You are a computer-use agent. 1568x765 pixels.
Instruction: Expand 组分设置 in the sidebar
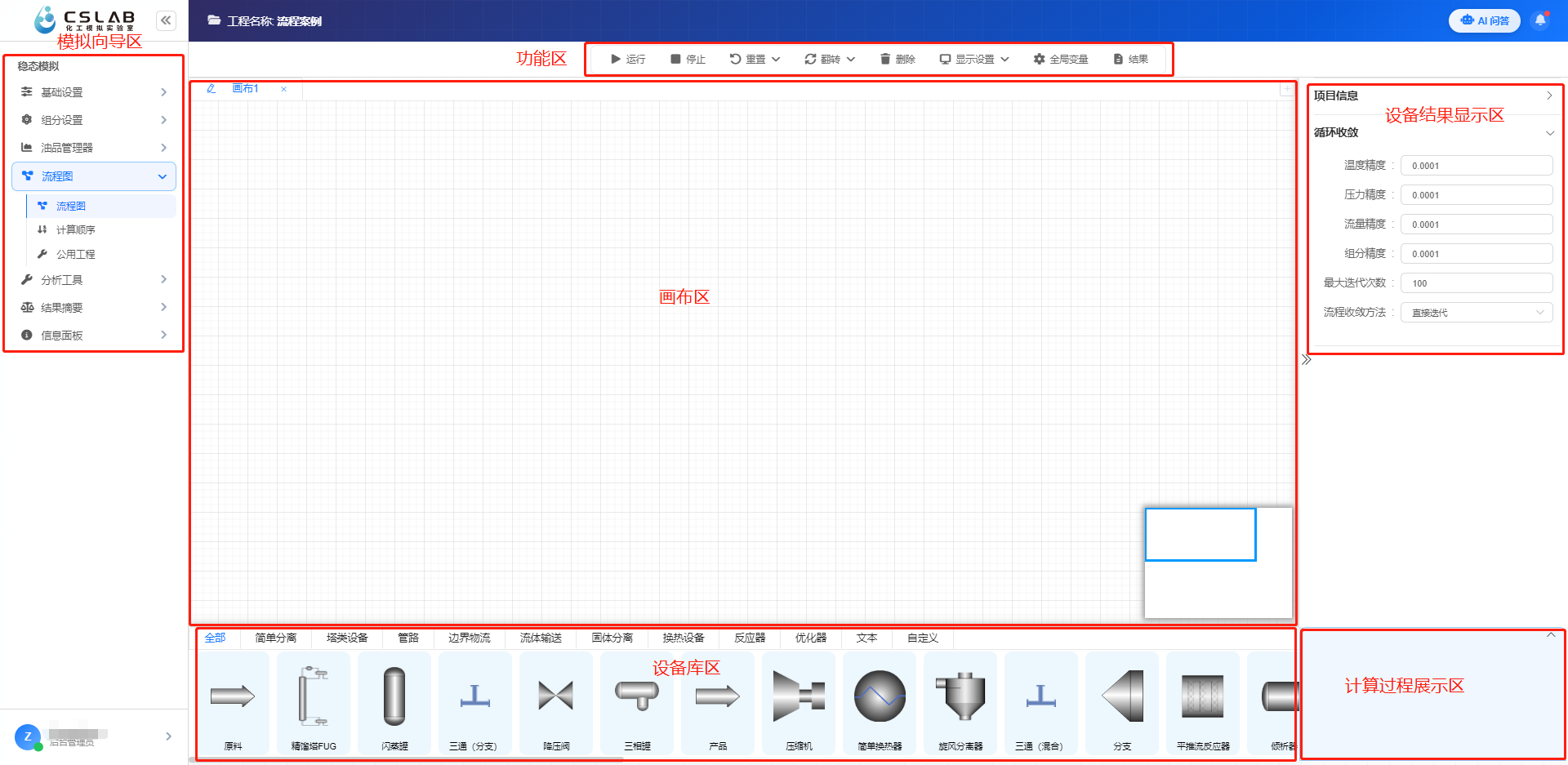(x=94, y=120)
